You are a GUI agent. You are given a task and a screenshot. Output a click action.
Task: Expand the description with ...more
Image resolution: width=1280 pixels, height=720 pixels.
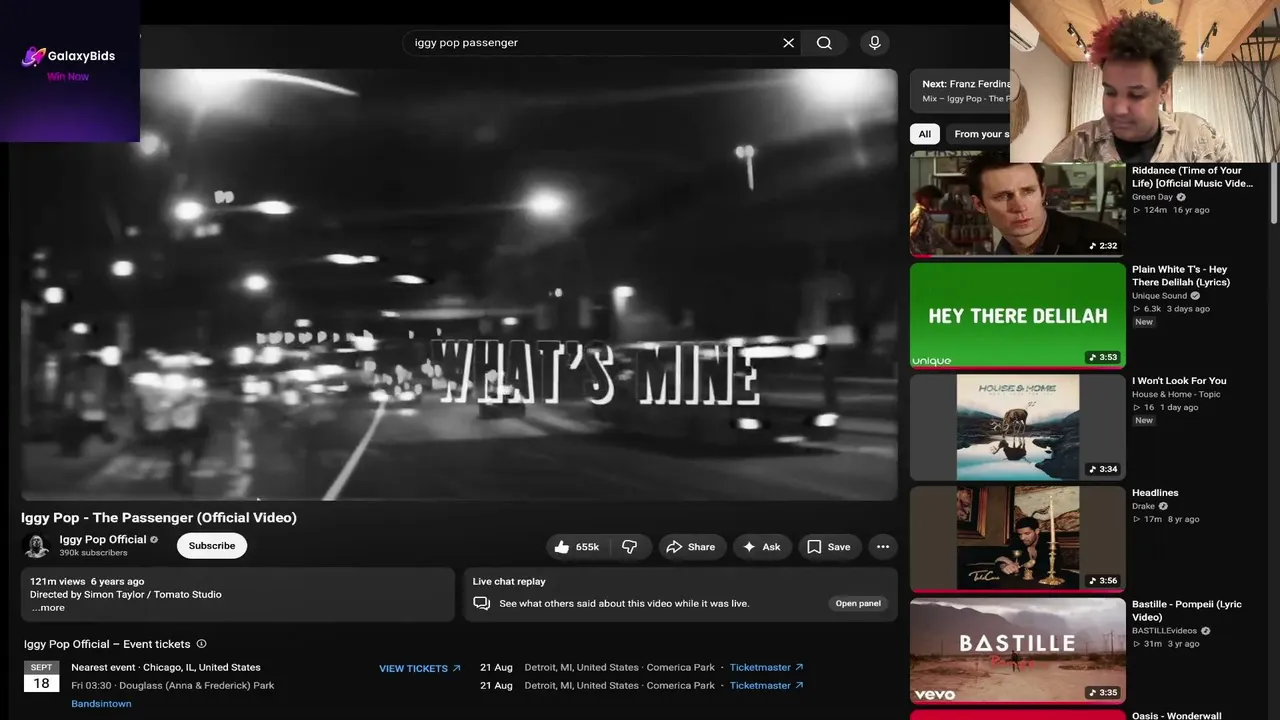[x=48, y=608]
